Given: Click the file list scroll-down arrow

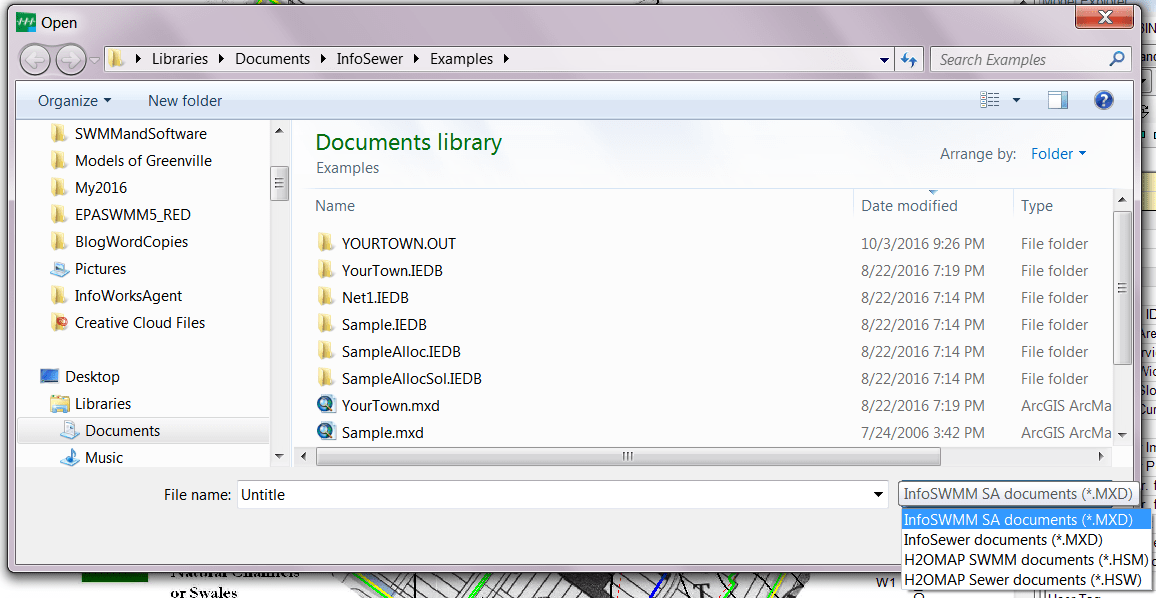Looking at the screenshot, I should click(x=1121, y=434).
